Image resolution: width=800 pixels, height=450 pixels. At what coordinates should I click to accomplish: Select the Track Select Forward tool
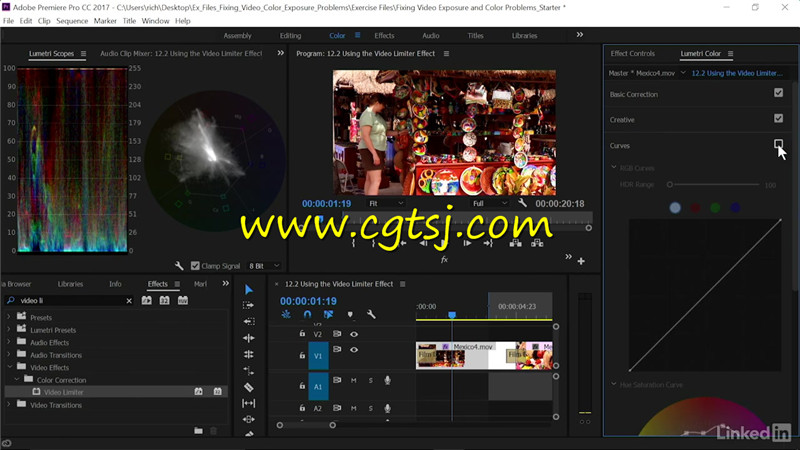(x=248, y=305)
